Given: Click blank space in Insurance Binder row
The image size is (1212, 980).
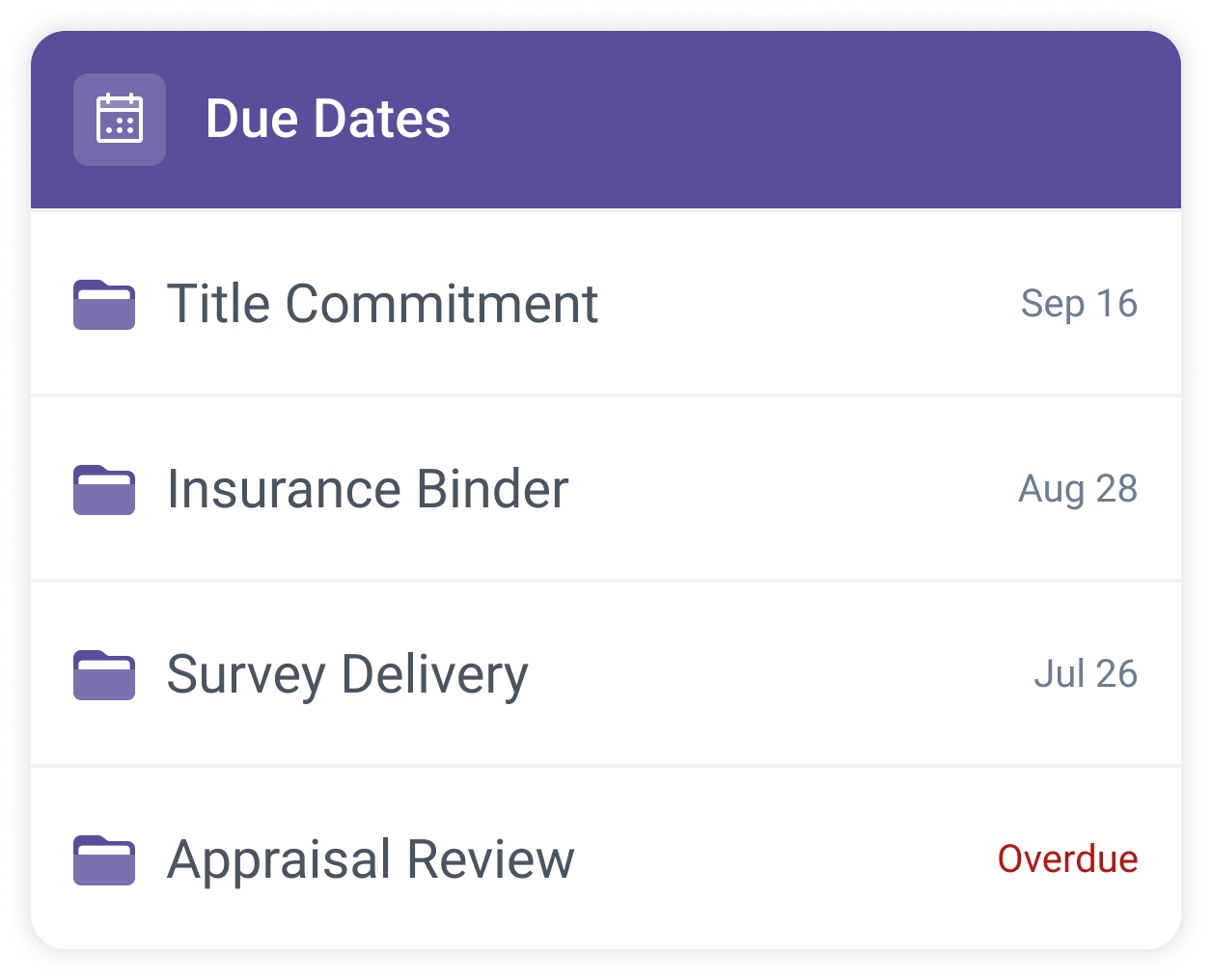Looking at the screenshot, I should pos(791,489).
